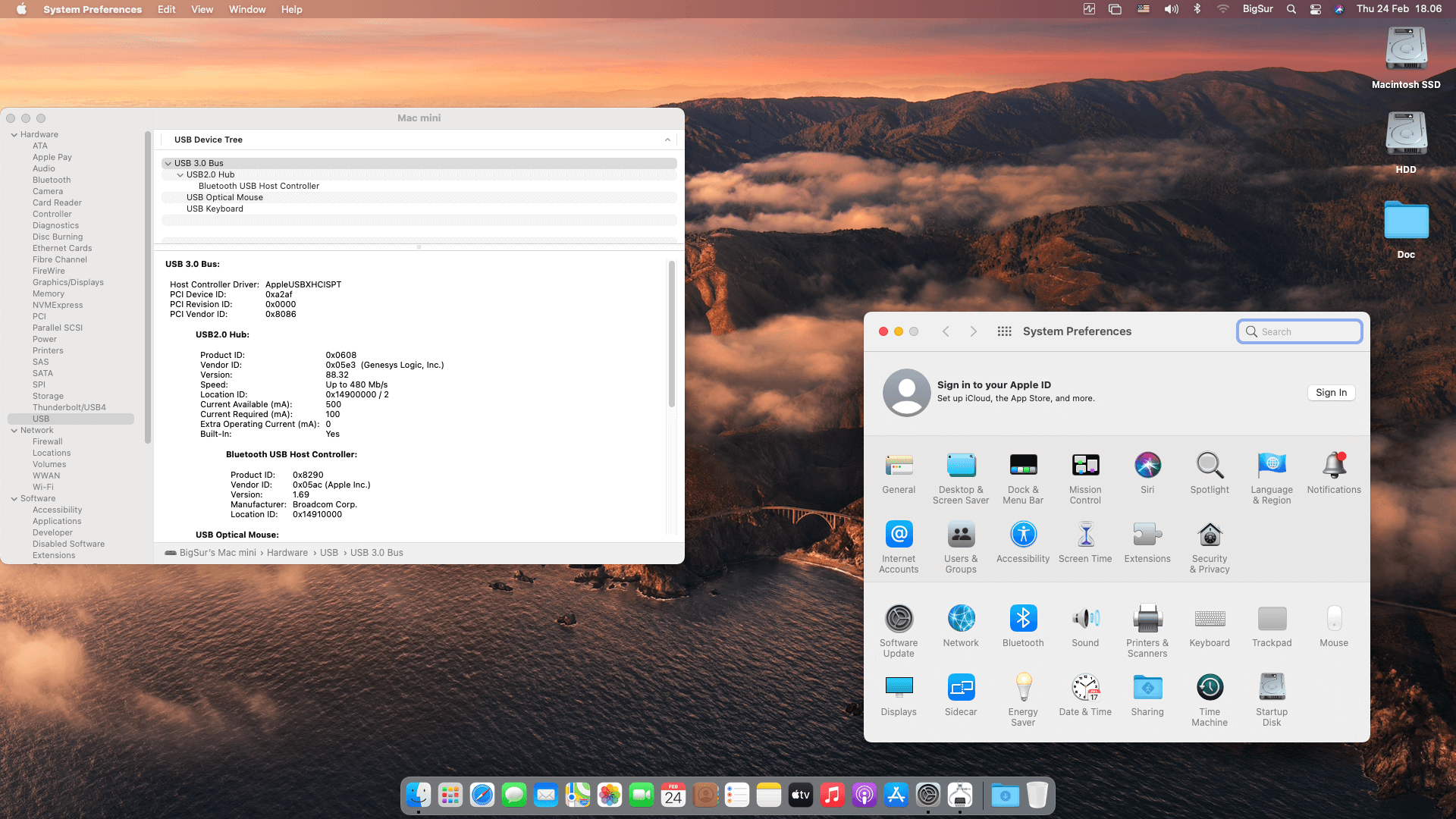Collapse the USB 3.0 Bus tree node

coord(168,164)
